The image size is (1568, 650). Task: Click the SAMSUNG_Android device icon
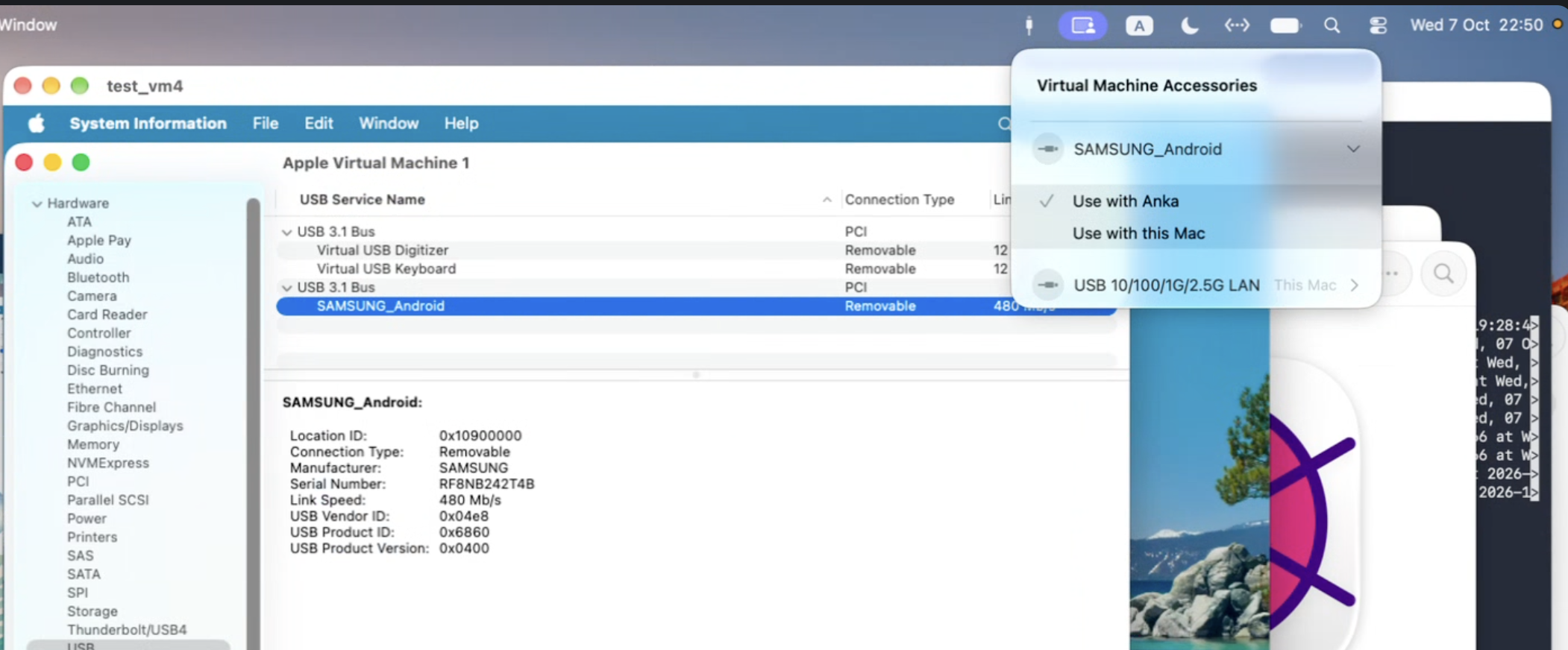[1048, 149]
